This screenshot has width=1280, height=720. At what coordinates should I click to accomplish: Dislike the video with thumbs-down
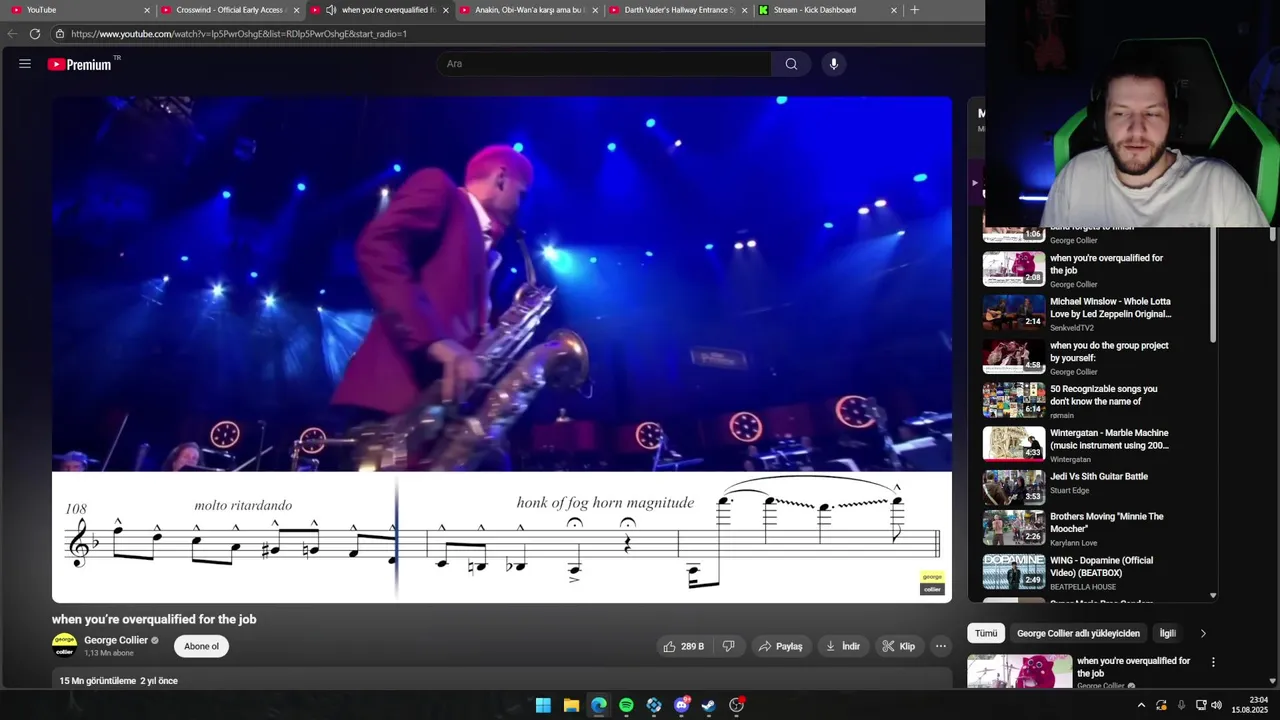pyautogui.click(x=729, y=646)
